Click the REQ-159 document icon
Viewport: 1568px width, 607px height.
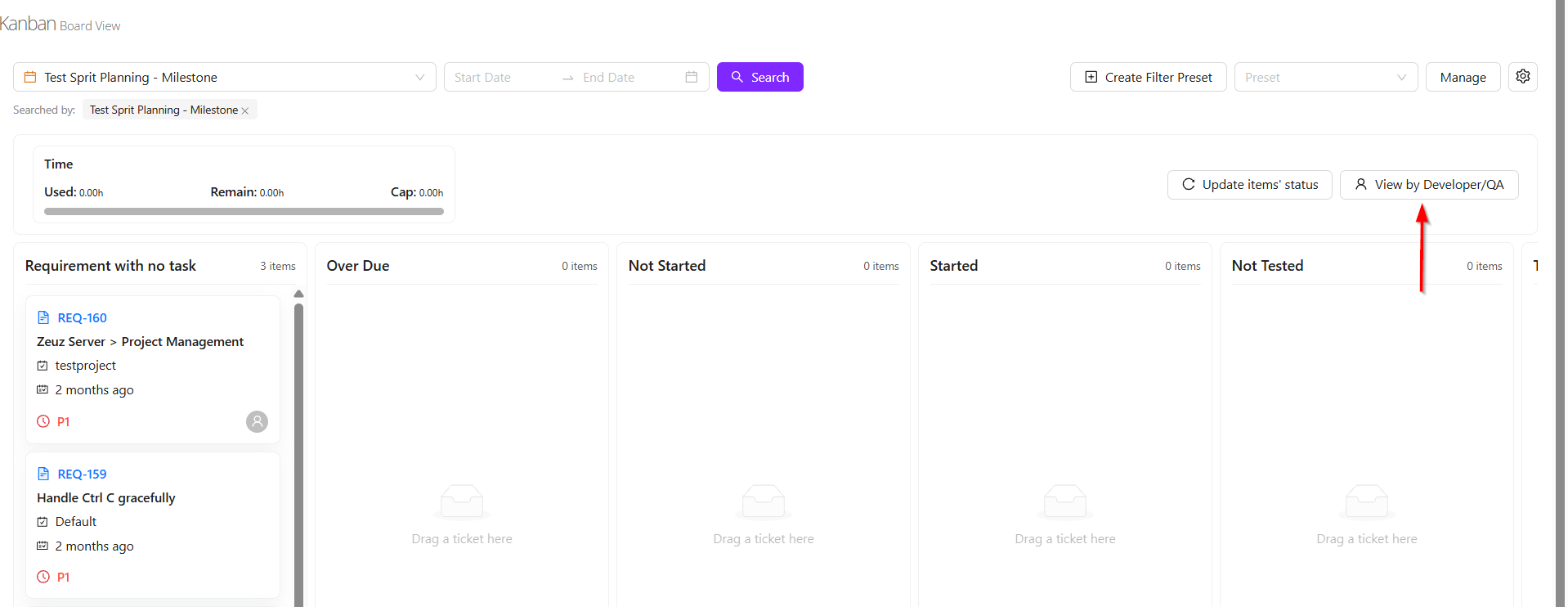(x=43, y=474)
